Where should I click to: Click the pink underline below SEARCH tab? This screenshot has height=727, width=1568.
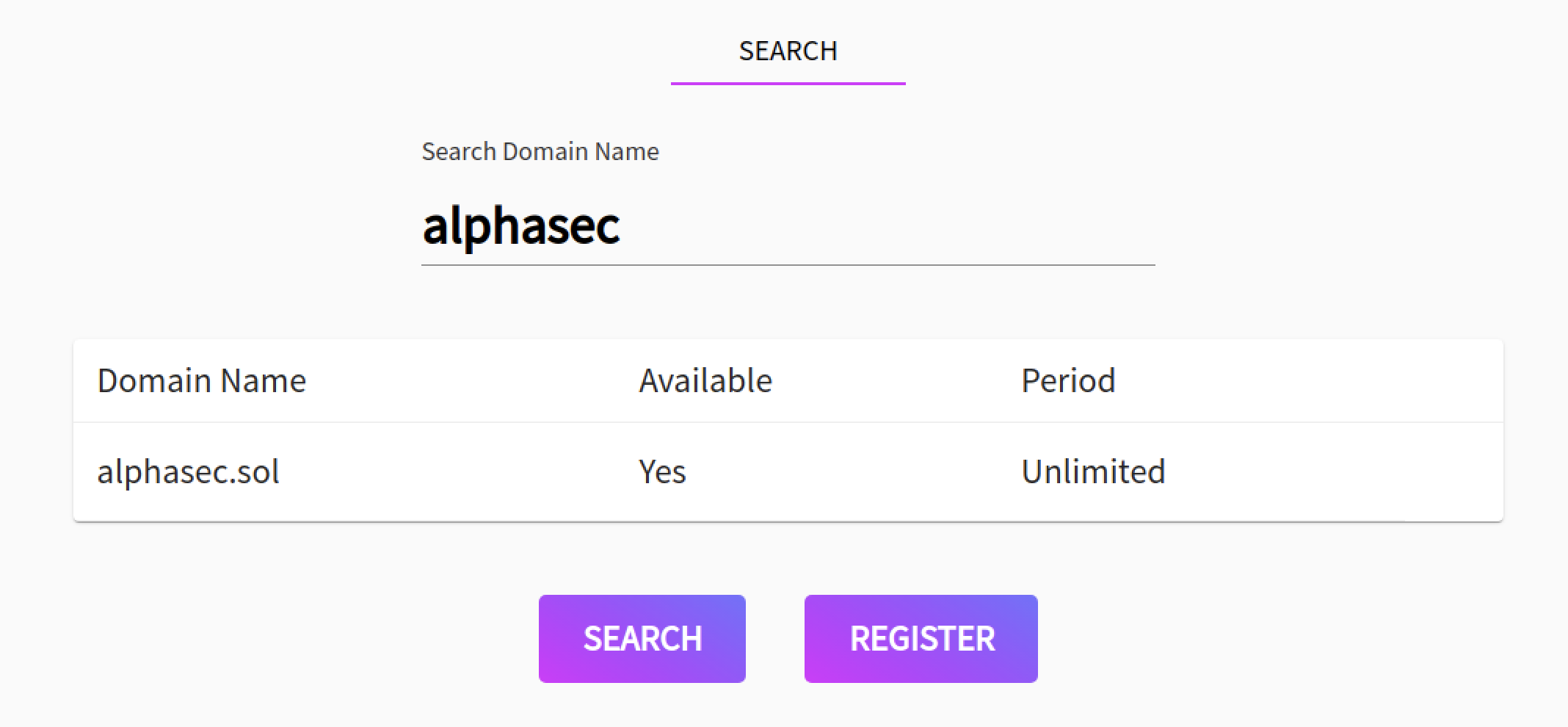787,84
